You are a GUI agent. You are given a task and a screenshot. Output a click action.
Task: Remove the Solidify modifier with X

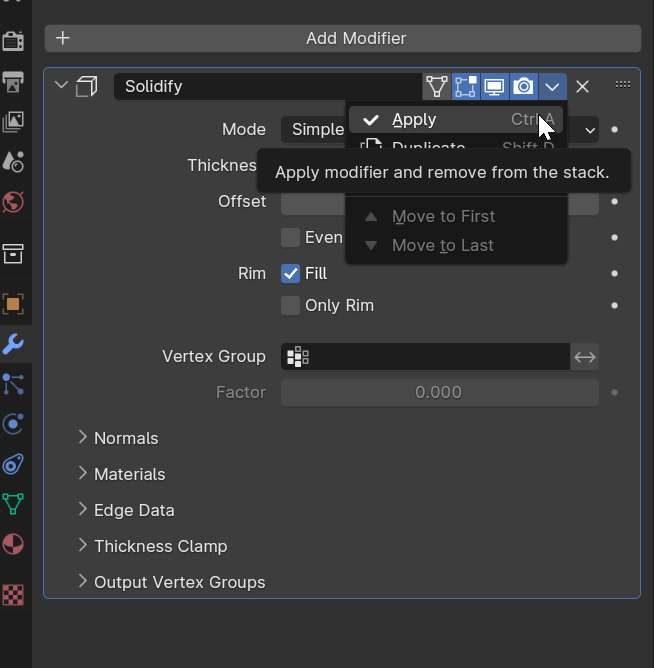pyautogui.click(x=582, y=86)
